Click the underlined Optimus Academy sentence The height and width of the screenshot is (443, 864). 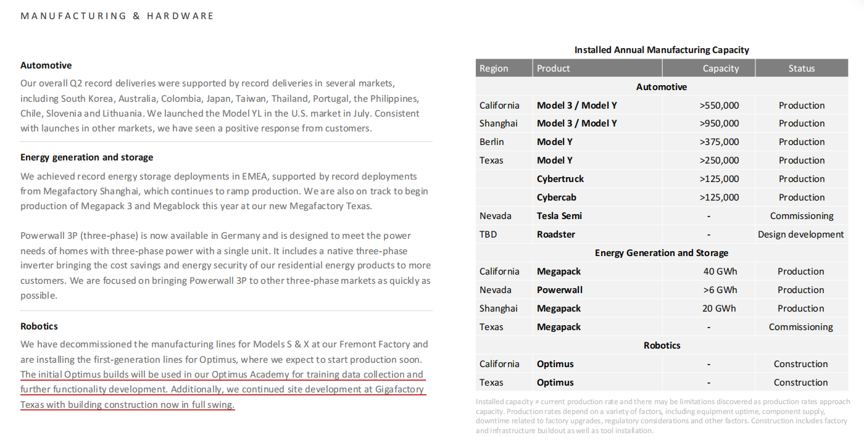(222, 382)
